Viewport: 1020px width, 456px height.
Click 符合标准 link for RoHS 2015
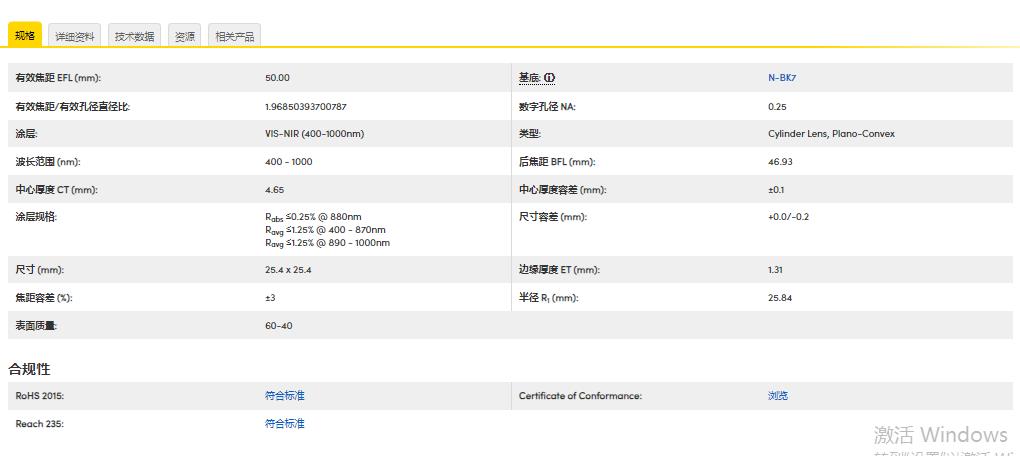(x=285, y=396)
